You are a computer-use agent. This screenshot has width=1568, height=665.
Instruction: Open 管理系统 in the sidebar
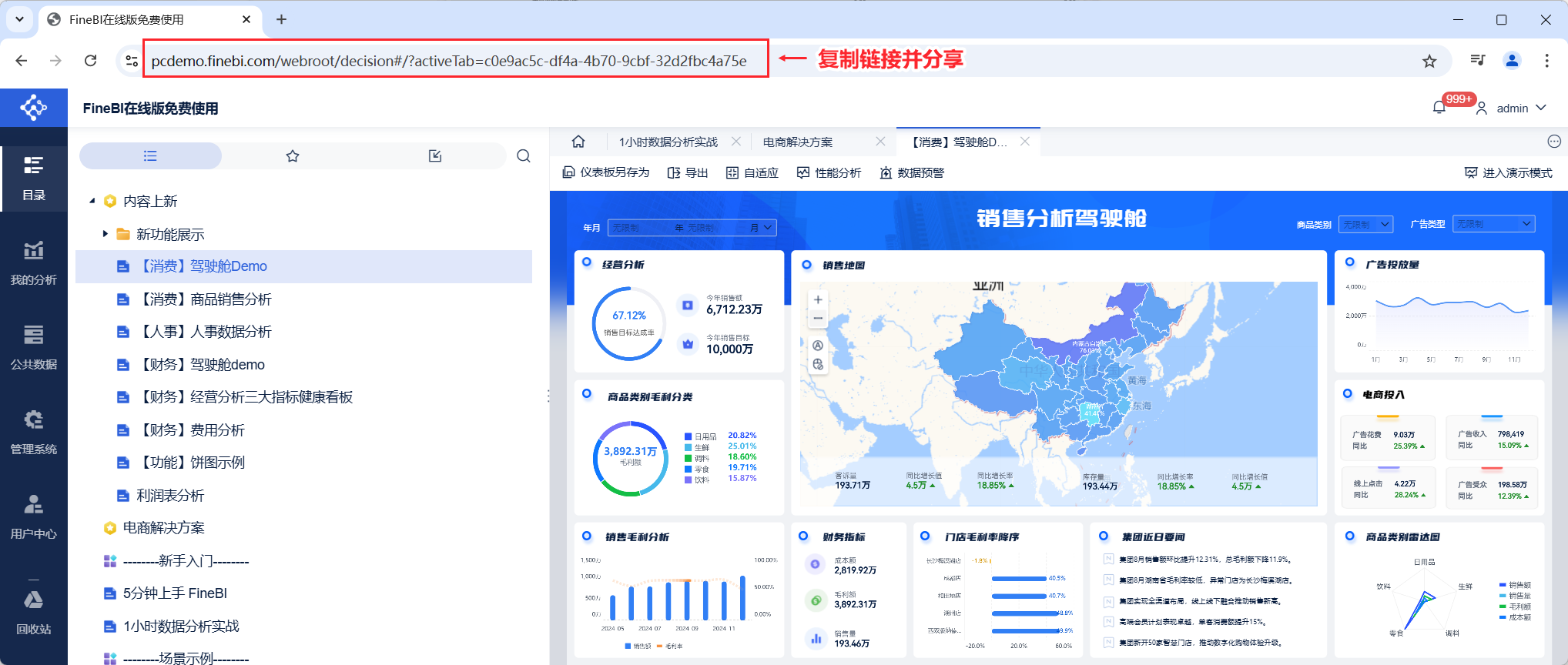click(x=33, y=431)
